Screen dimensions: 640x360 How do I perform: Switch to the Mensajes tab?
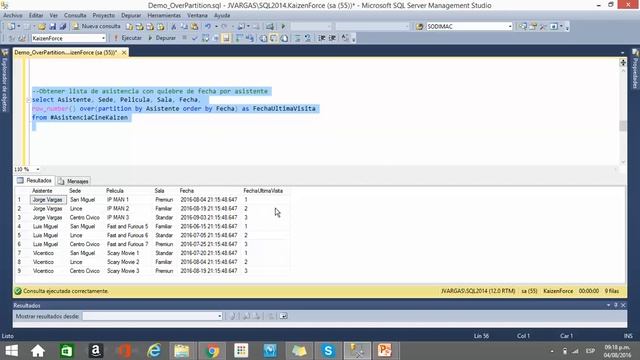73,181
